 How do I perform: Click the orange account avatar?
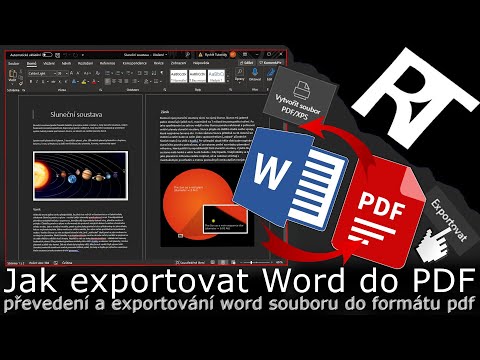[x=233, y=54]
